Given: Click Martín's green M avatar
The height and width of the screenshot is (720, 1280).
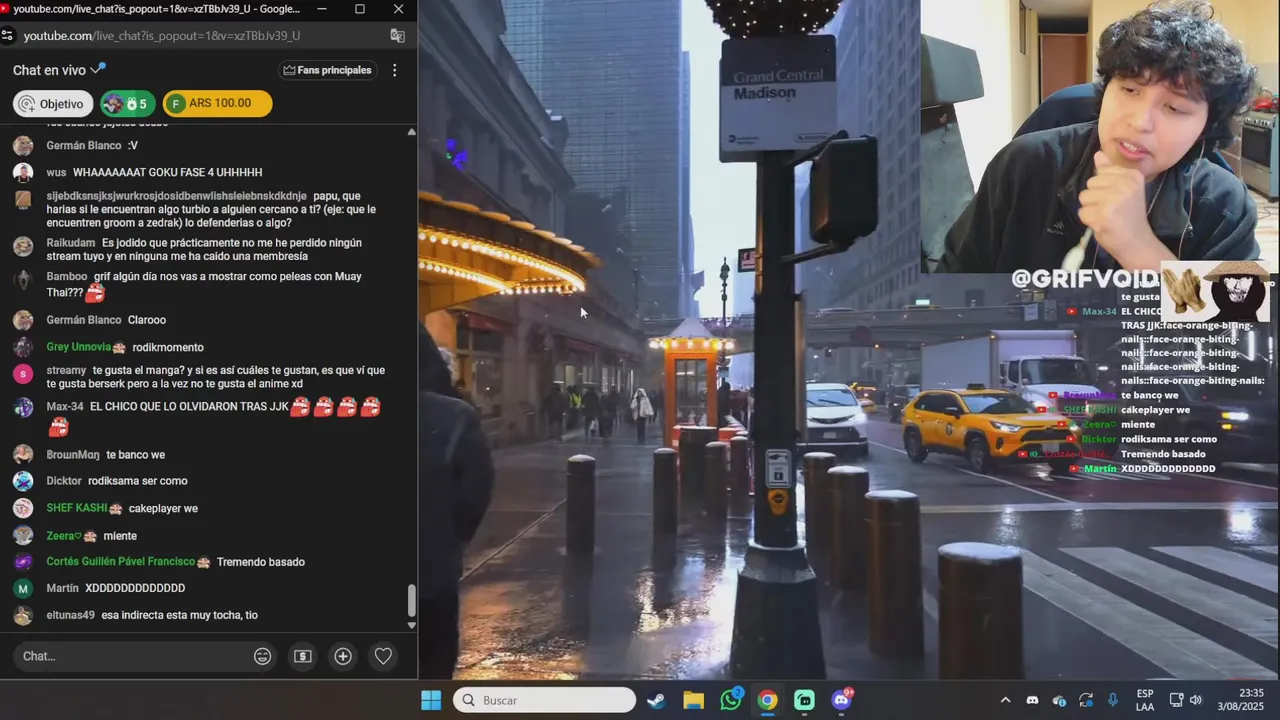Looking at the screenshot, I should pos(23,589).
